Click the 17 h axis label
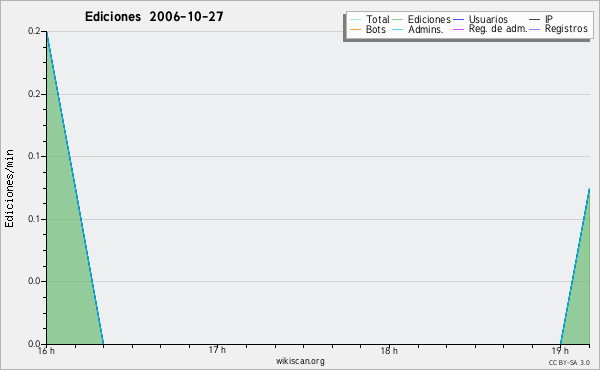Image resolution: width=600 pixels, height=370 pixels. [217, 350]
